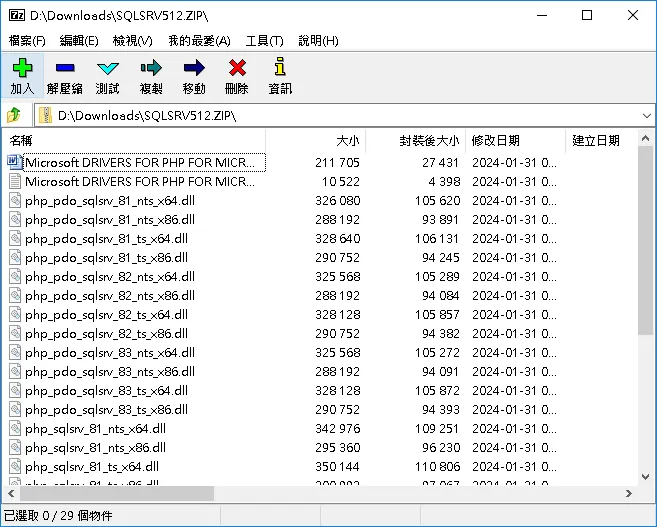The height and width of the screenshot is (527, 657).
Task: Click the vertical scrollbar thumb
Action: click(646, 240)
